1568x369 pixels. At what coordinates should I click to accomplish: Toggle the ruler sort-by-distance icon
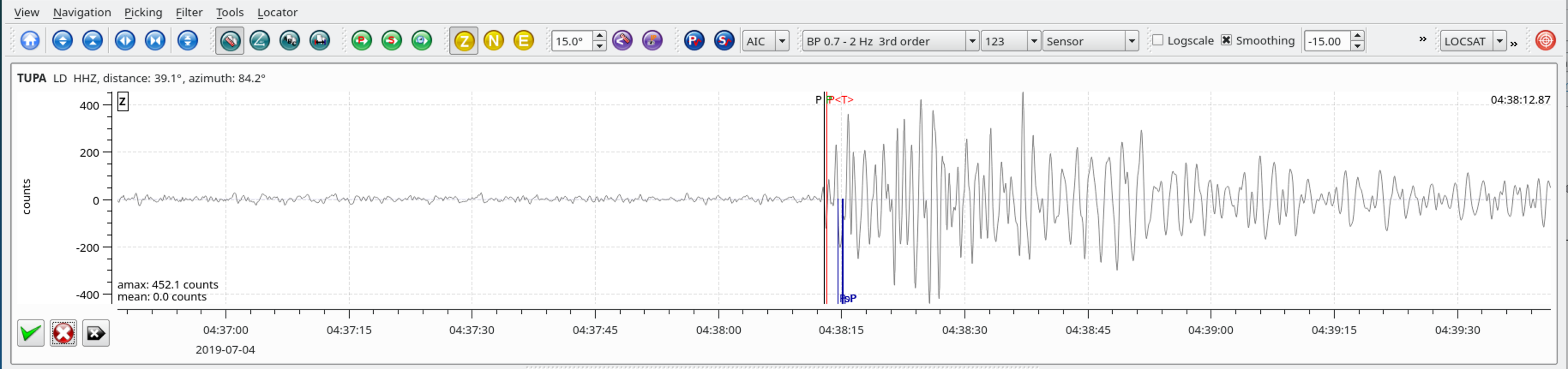tap(229, 41)
